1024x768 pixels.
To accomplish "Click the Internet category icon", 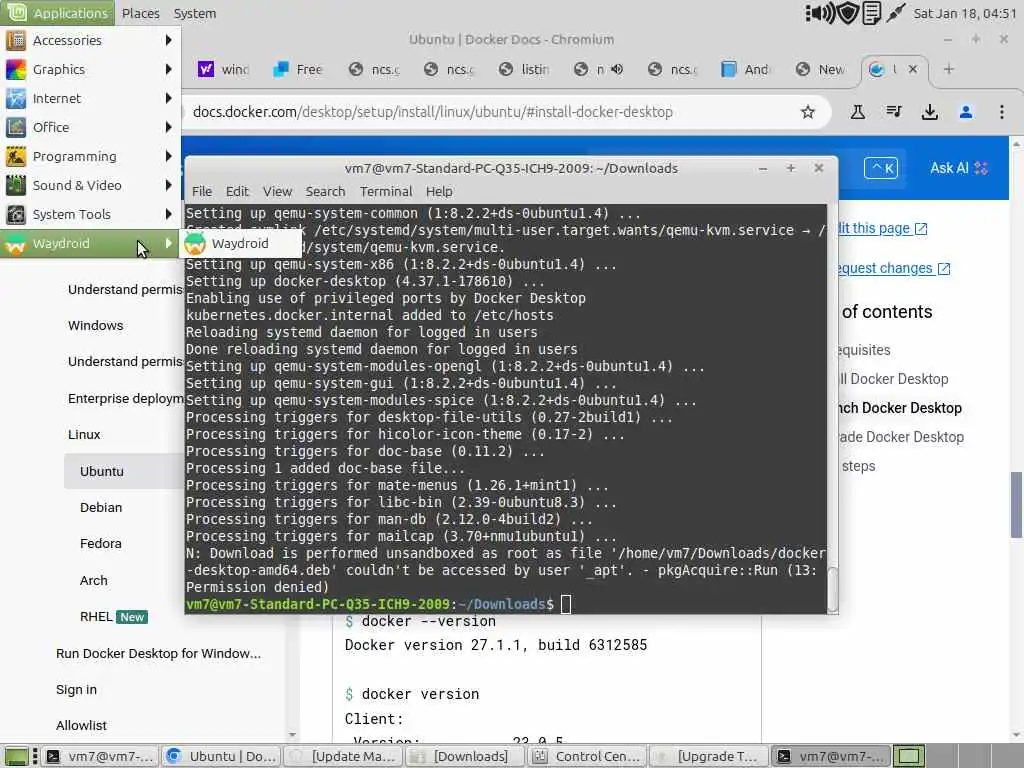I will pyautogui.click(x=16, y=99).
